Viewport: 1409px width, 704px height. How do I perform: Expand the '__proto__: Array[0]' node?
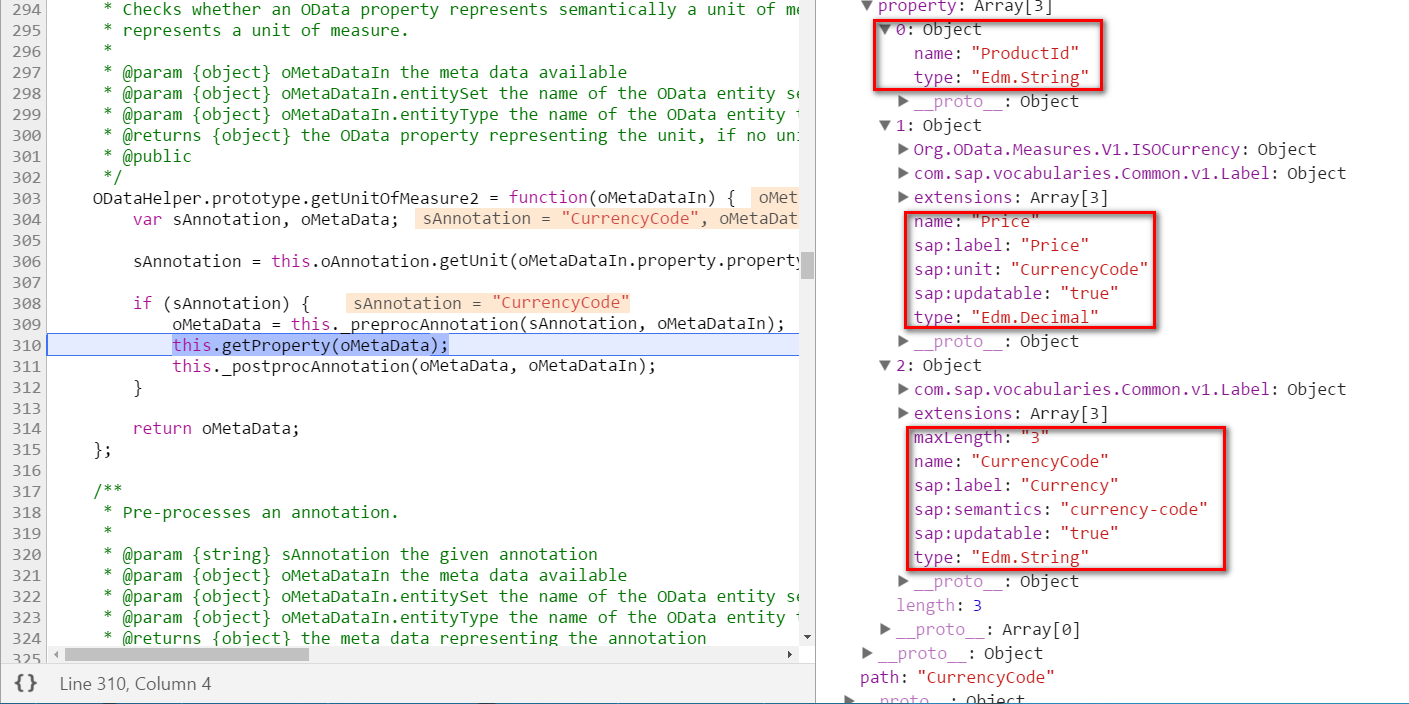pos(885,629)
